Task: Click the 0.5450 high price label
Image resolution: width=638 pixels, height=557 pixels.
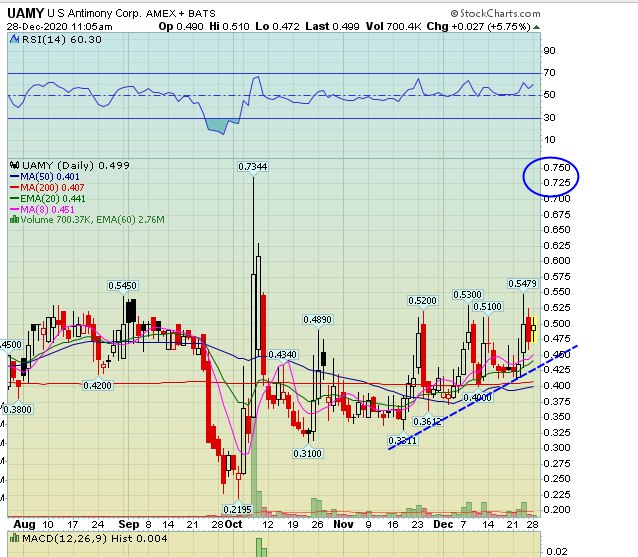Action: 122,286
